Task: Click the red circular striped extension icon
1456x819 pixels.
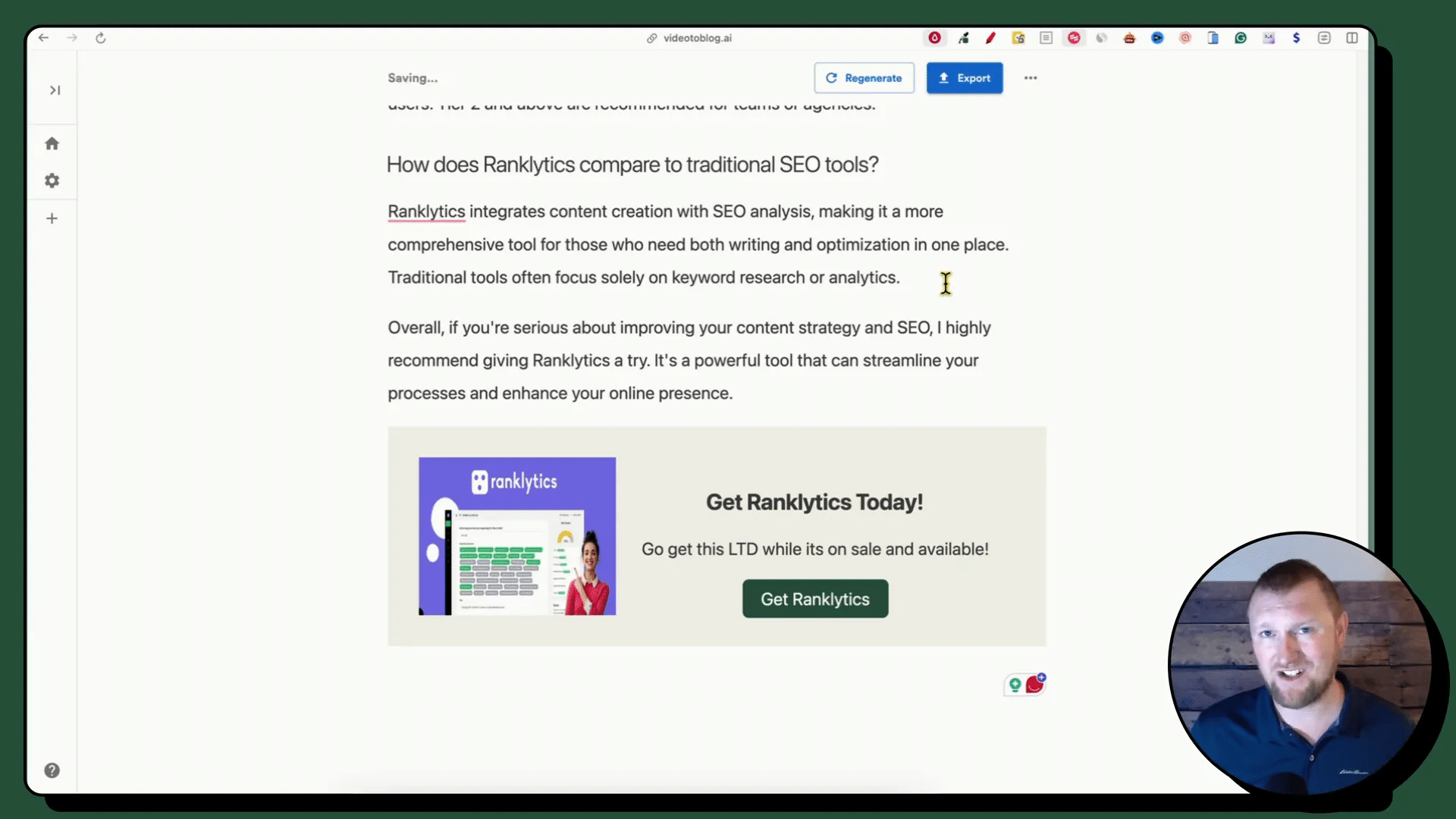Action: click(x=1074, y=38)
